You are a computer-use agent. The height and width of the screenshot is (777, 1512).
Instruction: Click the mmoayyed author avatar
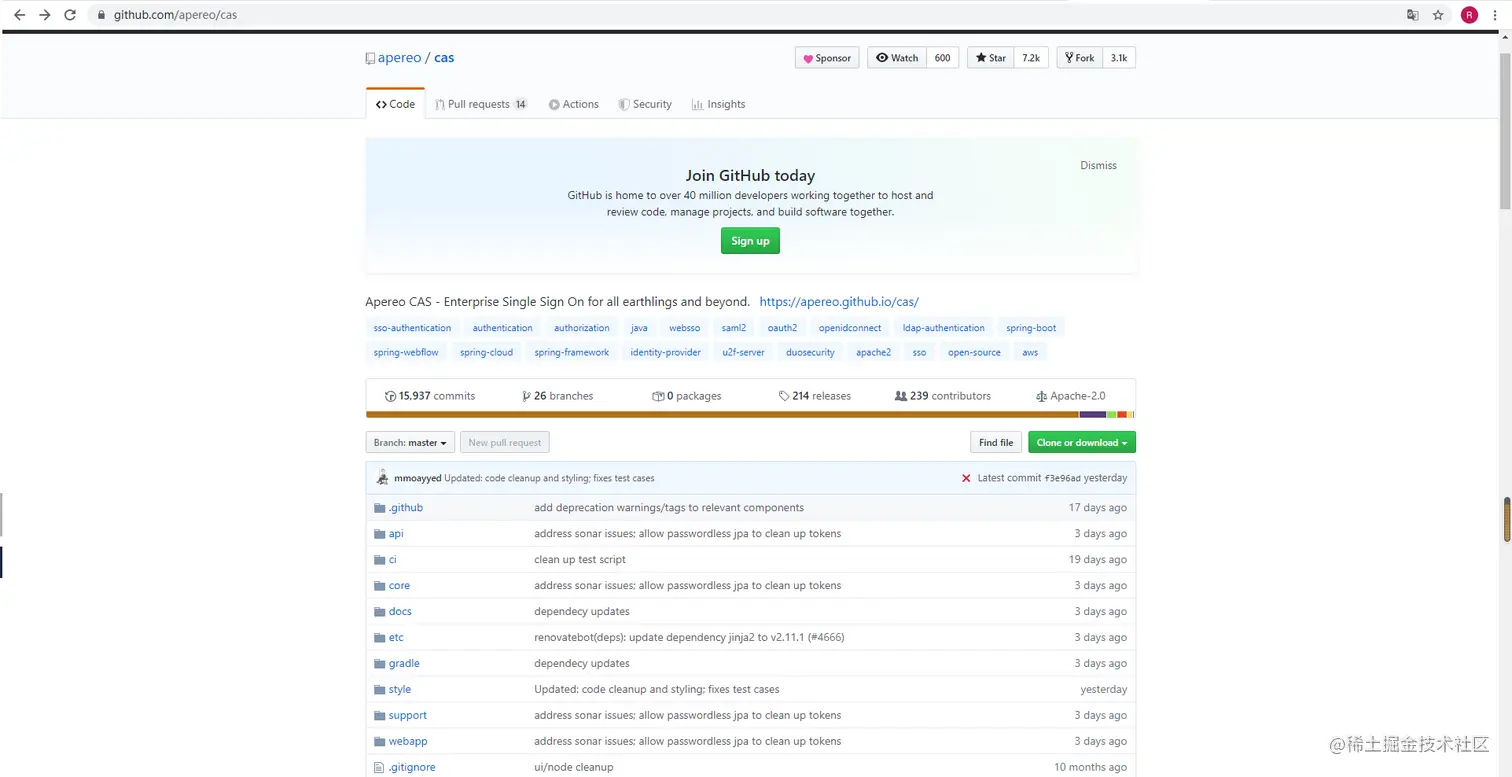click(382, 478)
